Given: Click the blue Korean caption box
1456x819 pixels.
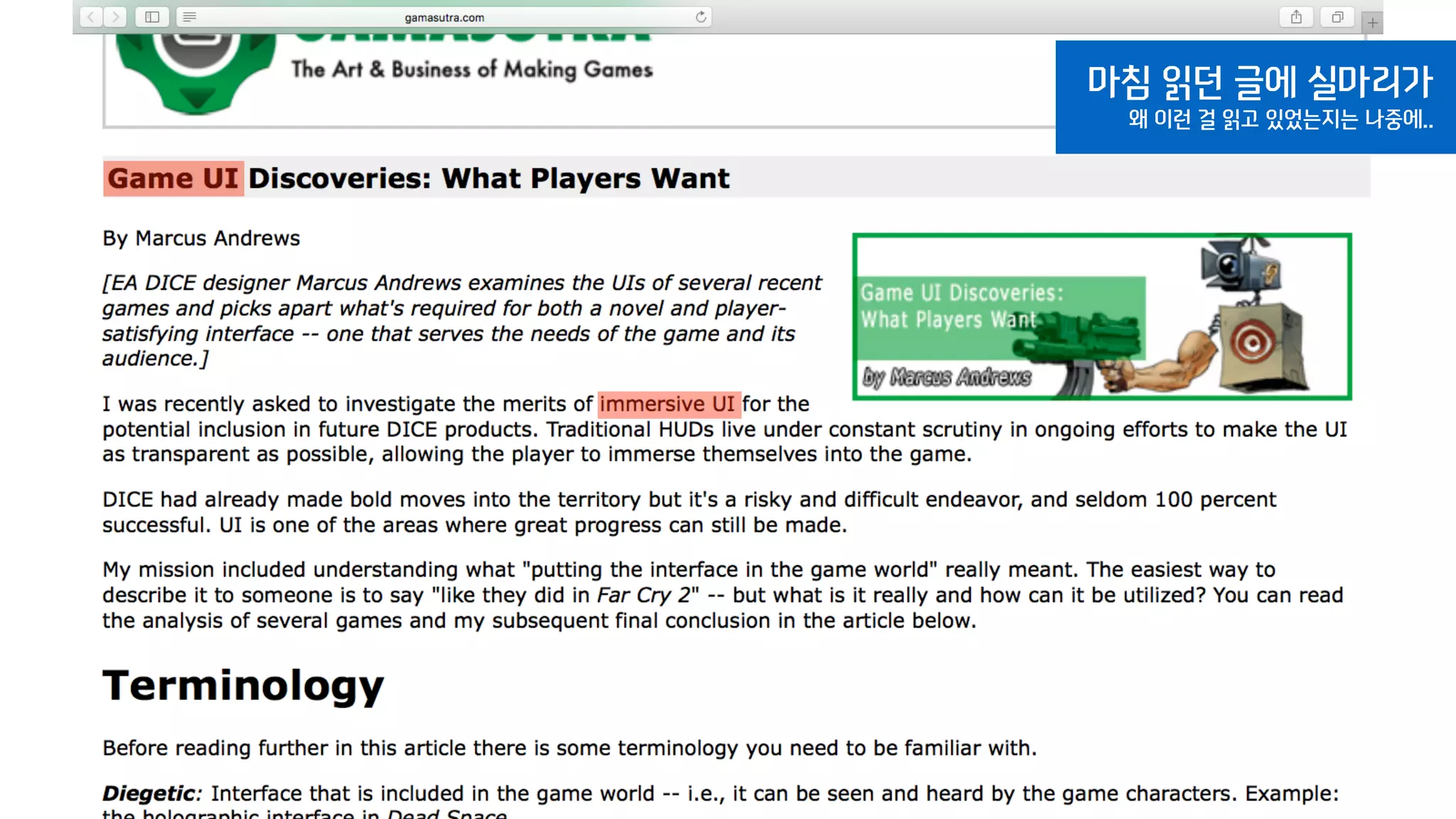Looking at the screenshot, I should (x=1256, y=97).
